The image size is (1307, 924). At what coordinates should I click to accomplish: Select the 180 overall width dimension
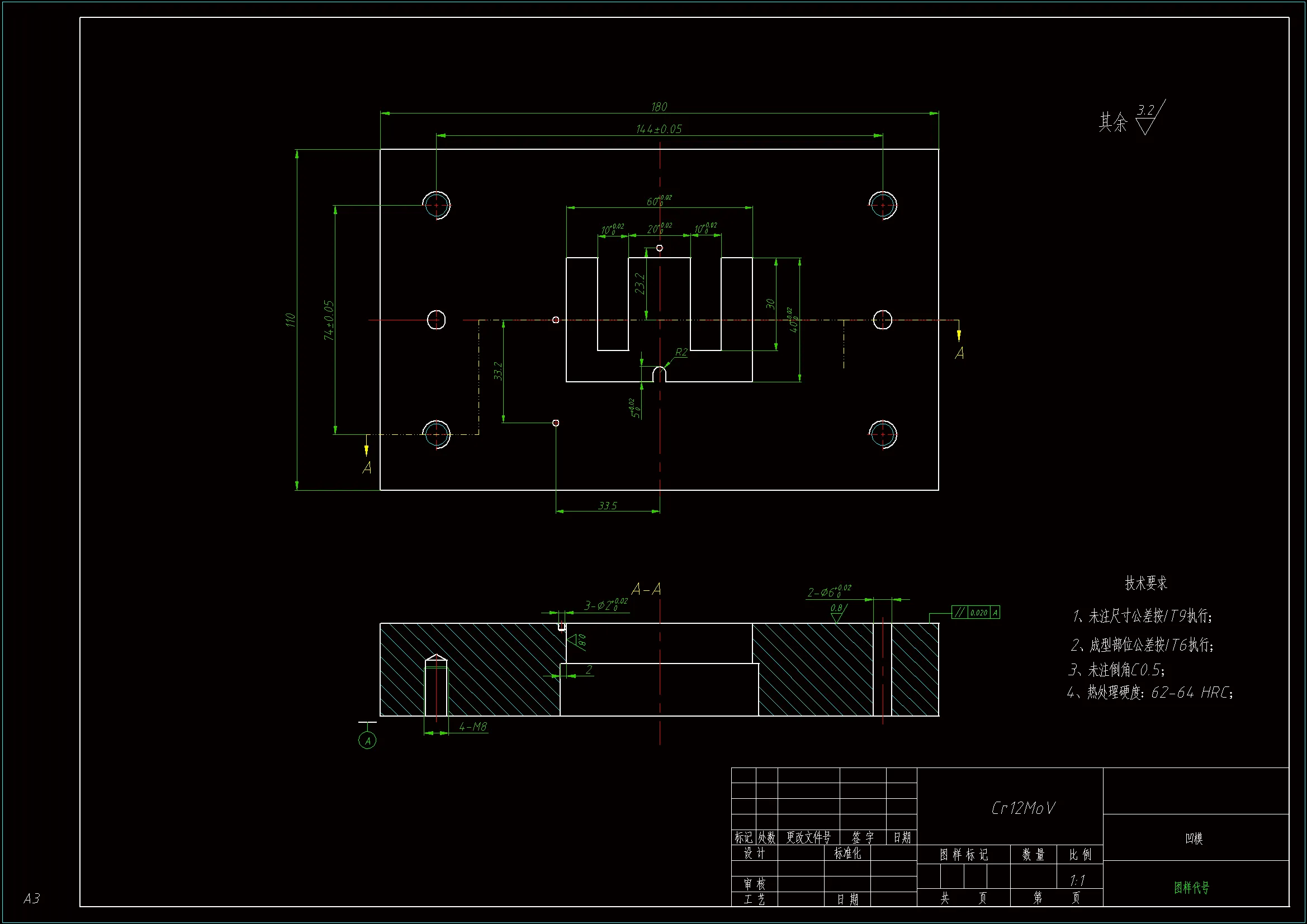click(x=659, y=107)
